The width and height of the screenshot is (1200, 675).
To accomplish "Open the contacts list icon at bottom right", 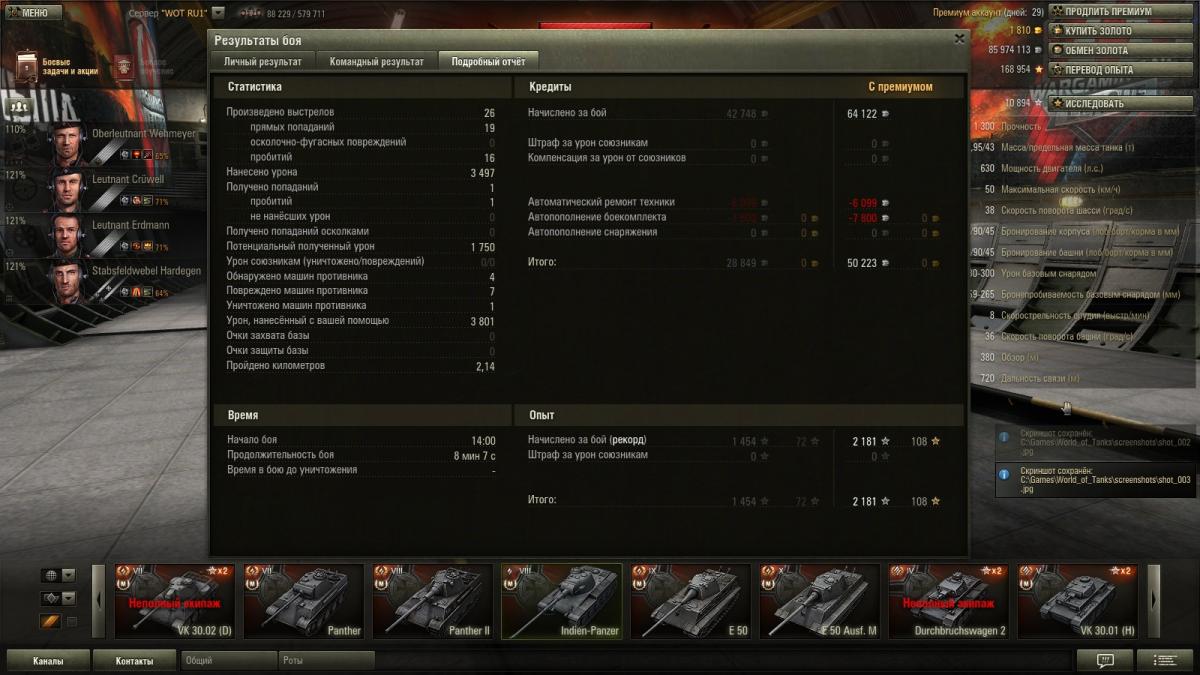I will [1164, 660].
